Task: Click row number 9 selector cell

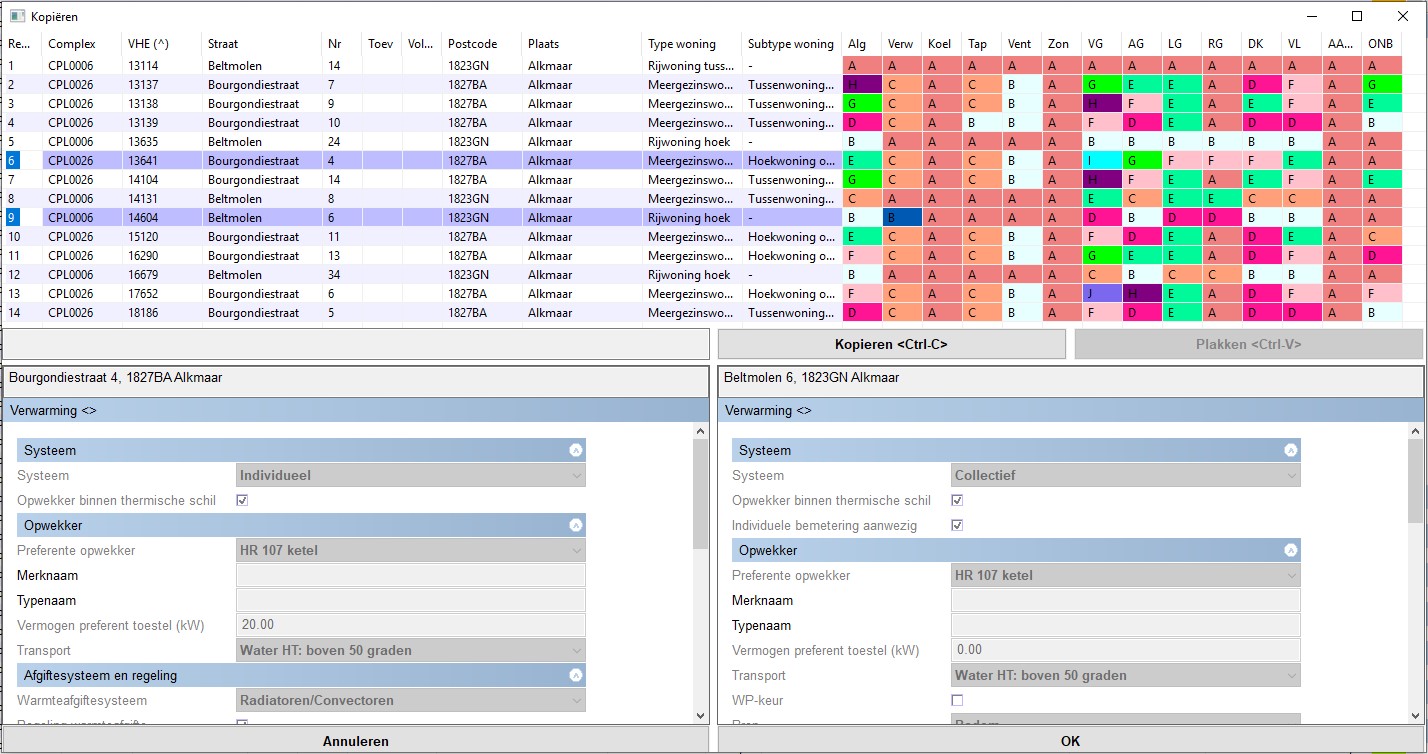Action: pos(22,217)
